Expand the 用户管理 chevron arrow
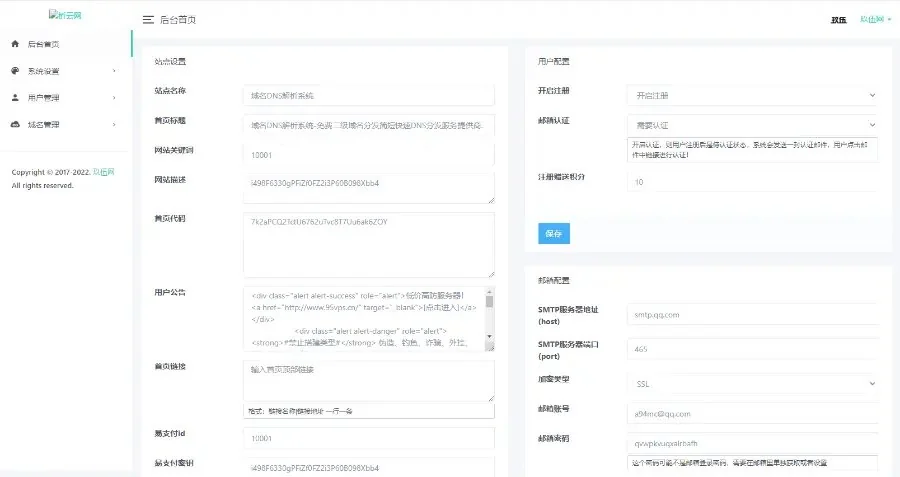 (114, 98)
